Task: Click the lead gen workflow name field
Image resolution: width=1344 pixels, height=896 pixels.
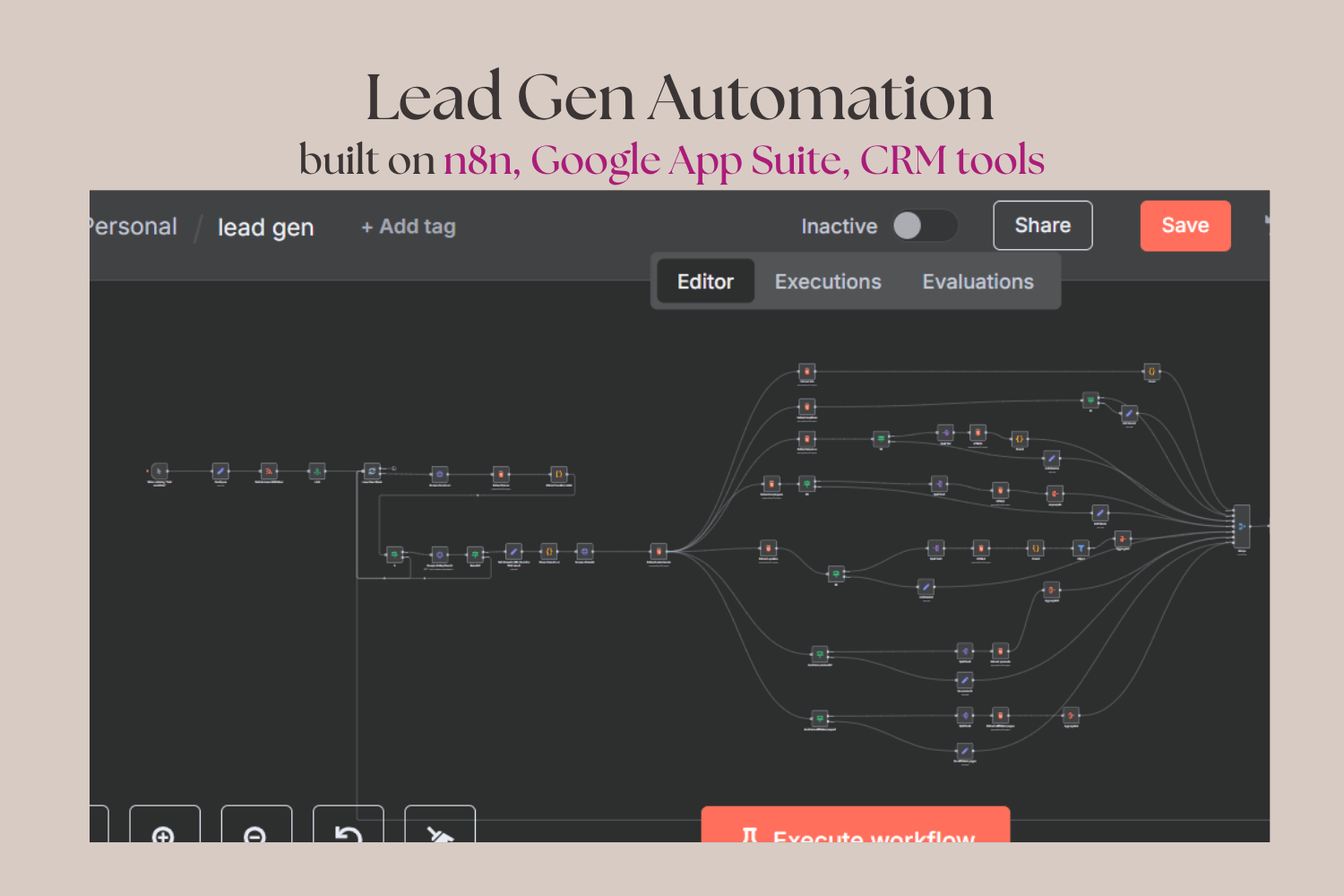Action: coord(265,228)
